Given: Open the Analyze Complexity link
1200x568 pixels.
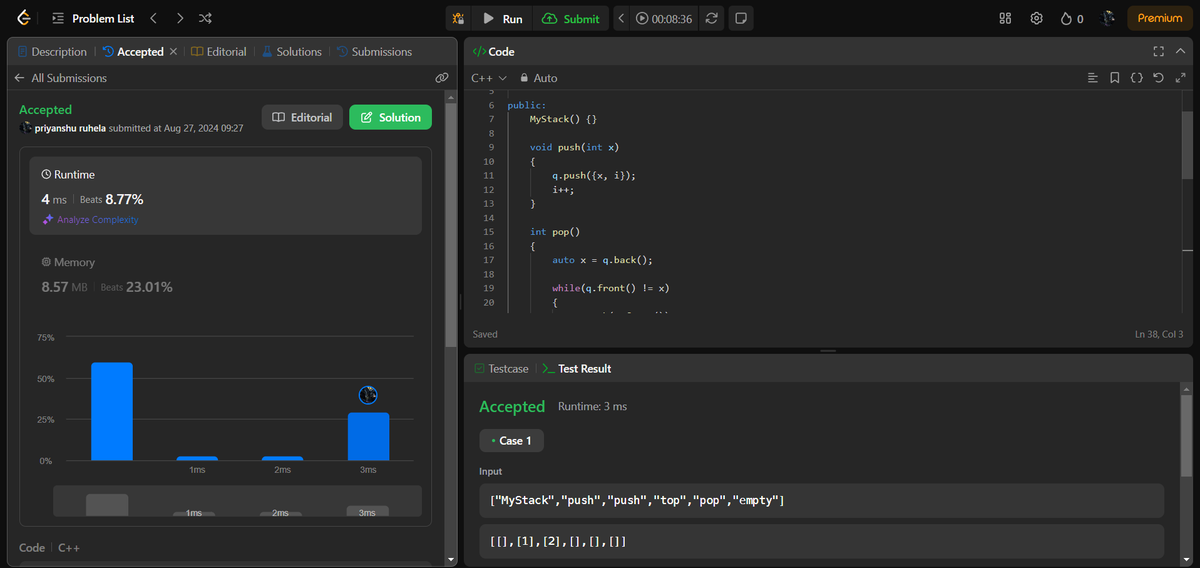Looking at the screenshot, I should click(x=90, y=220).
